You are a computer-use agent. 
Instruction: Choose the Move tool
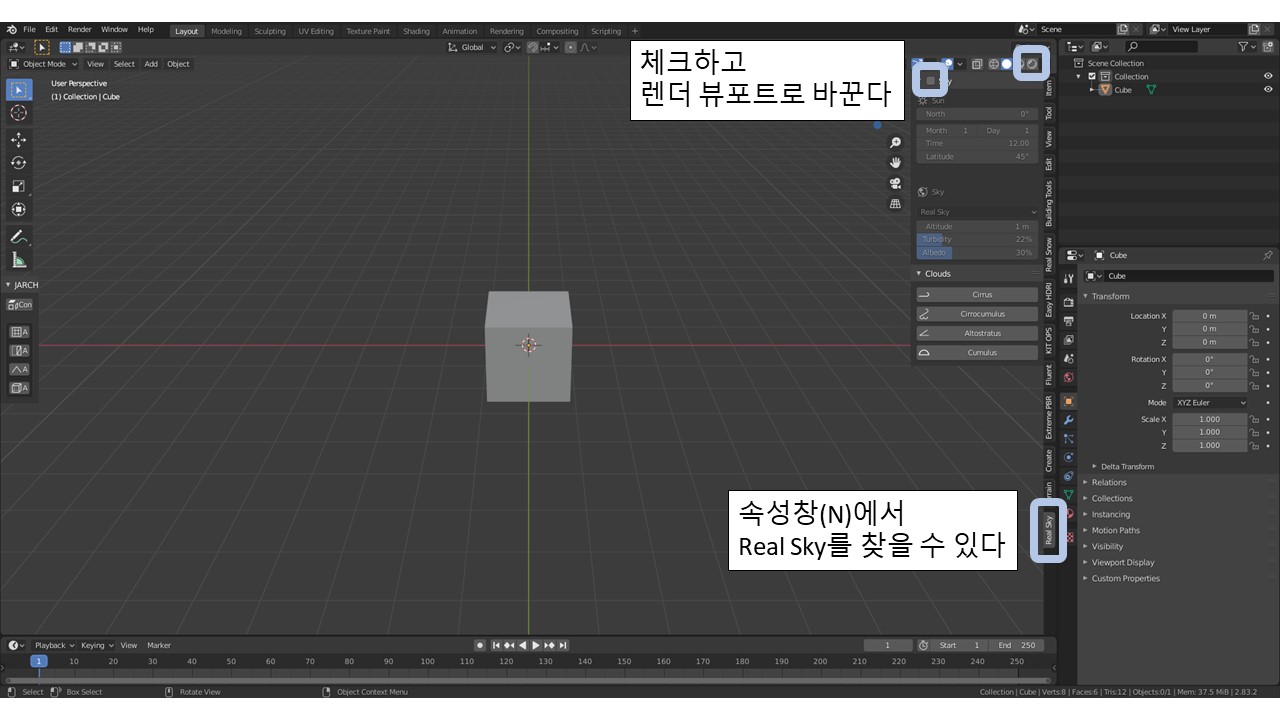19,140
